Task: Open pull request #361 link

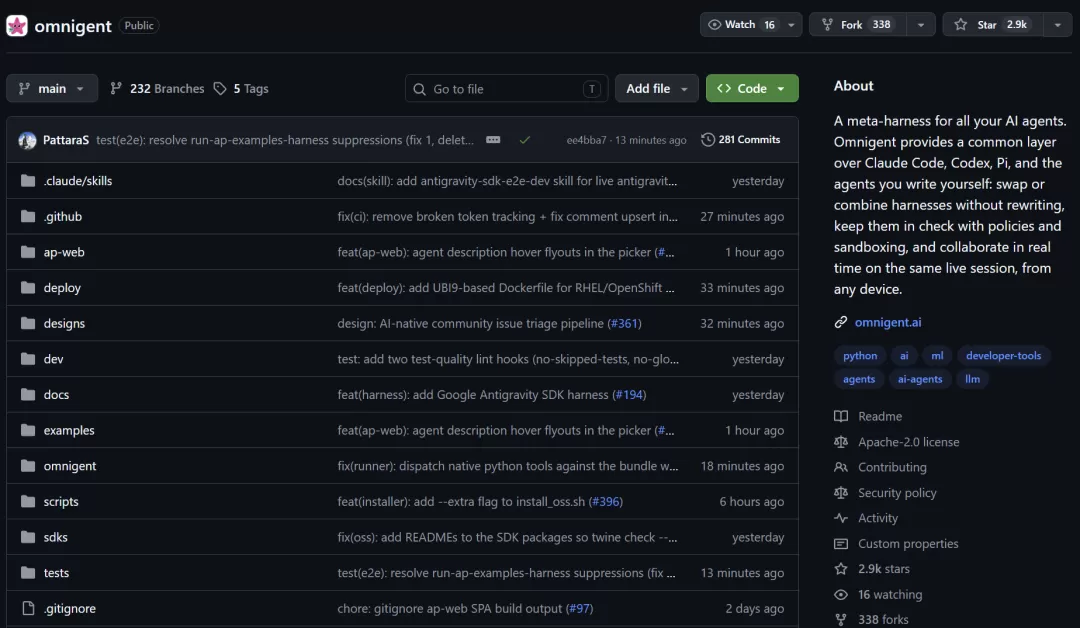Action: [625, 323]
